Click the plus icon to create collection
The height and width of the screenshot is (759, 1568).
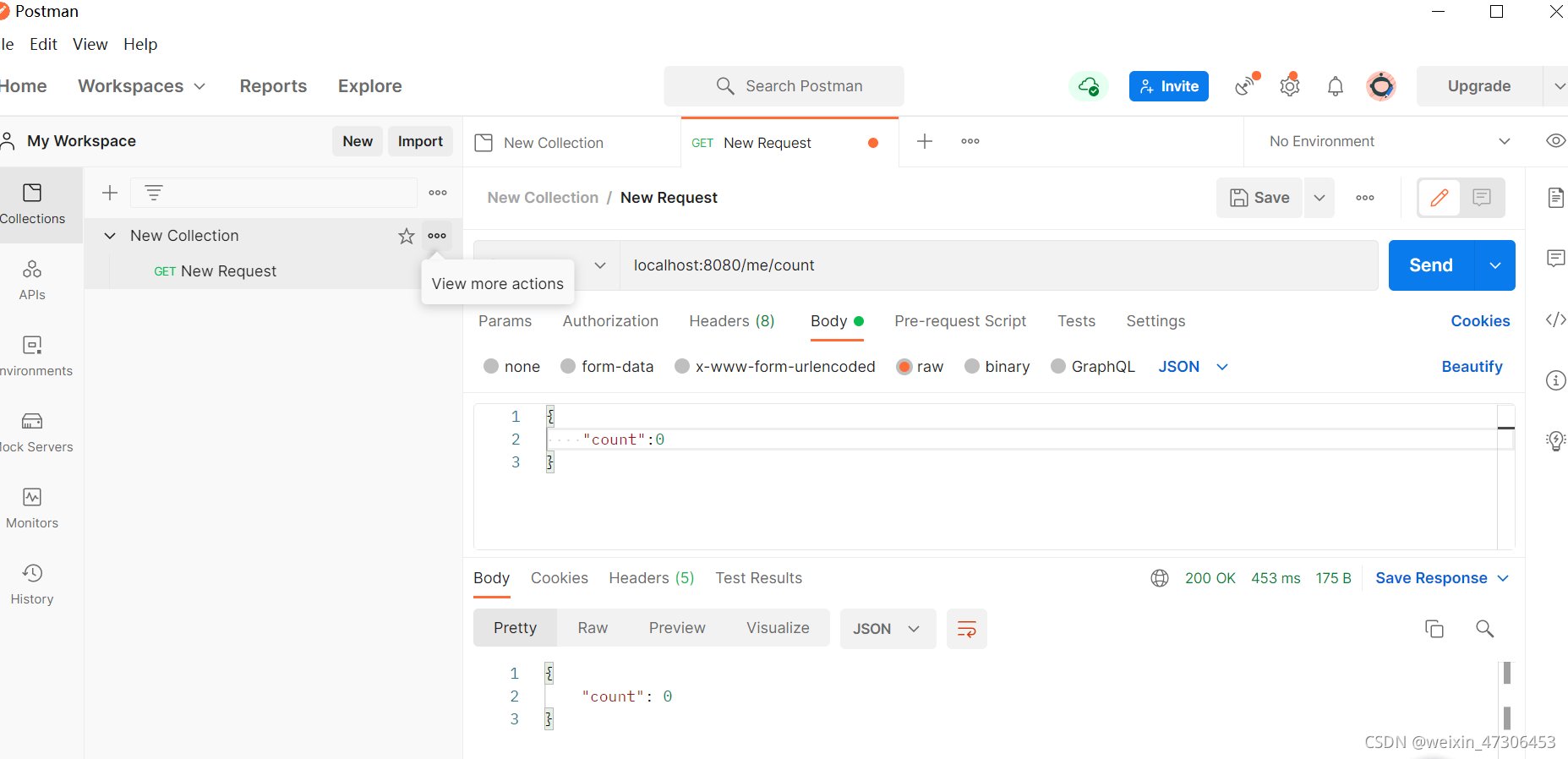pyautogui.click(x=110, y=193)
